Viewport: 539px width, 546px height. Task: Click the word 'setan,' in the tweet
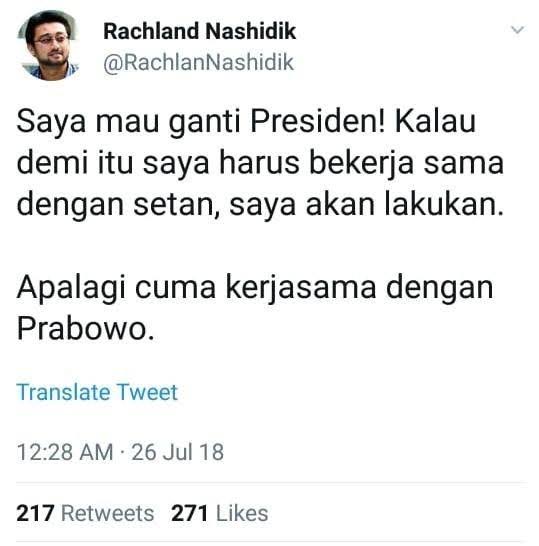click(177, 205)
